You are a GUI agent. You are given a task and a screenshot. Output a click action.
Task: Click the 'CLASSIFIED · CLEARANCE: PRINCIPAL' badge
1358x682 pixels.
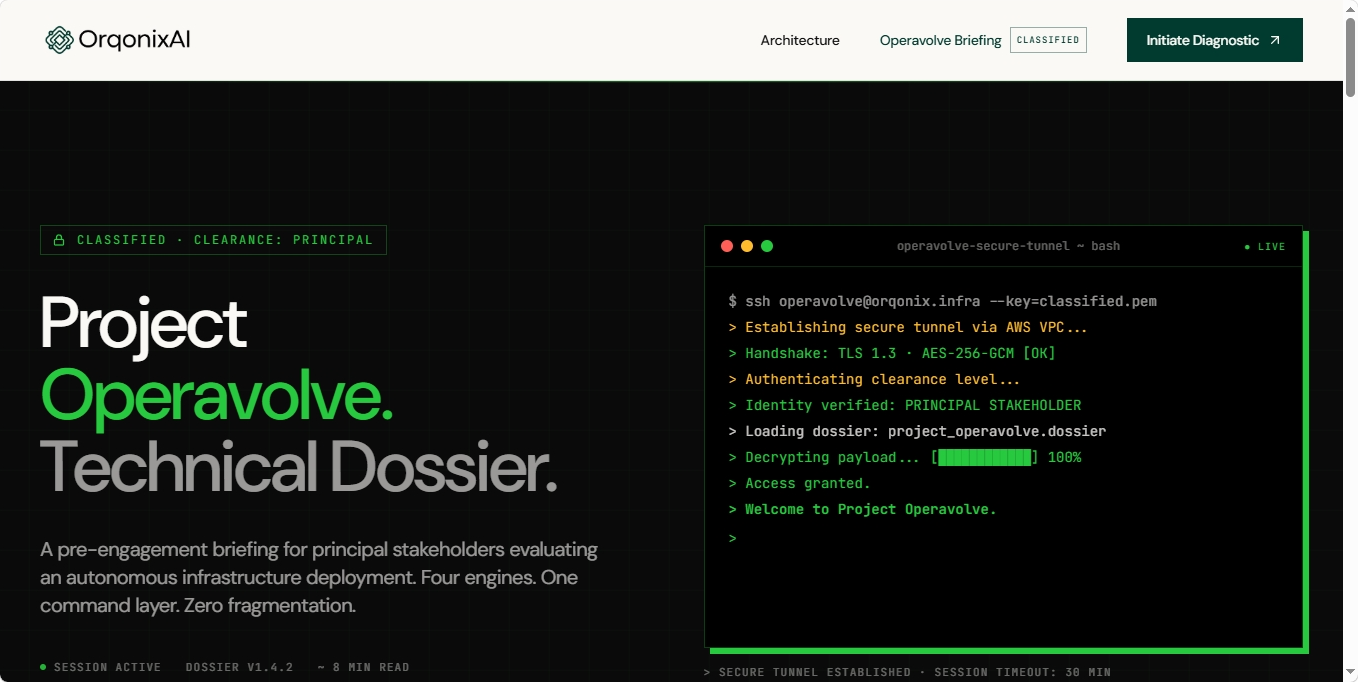pyautogui.click(x=213, y=240)
